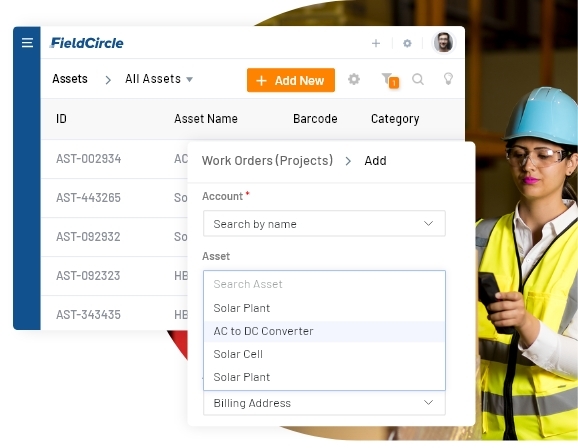Open asset AST-343435
578x448 pixels.
(x=88, y=315)
